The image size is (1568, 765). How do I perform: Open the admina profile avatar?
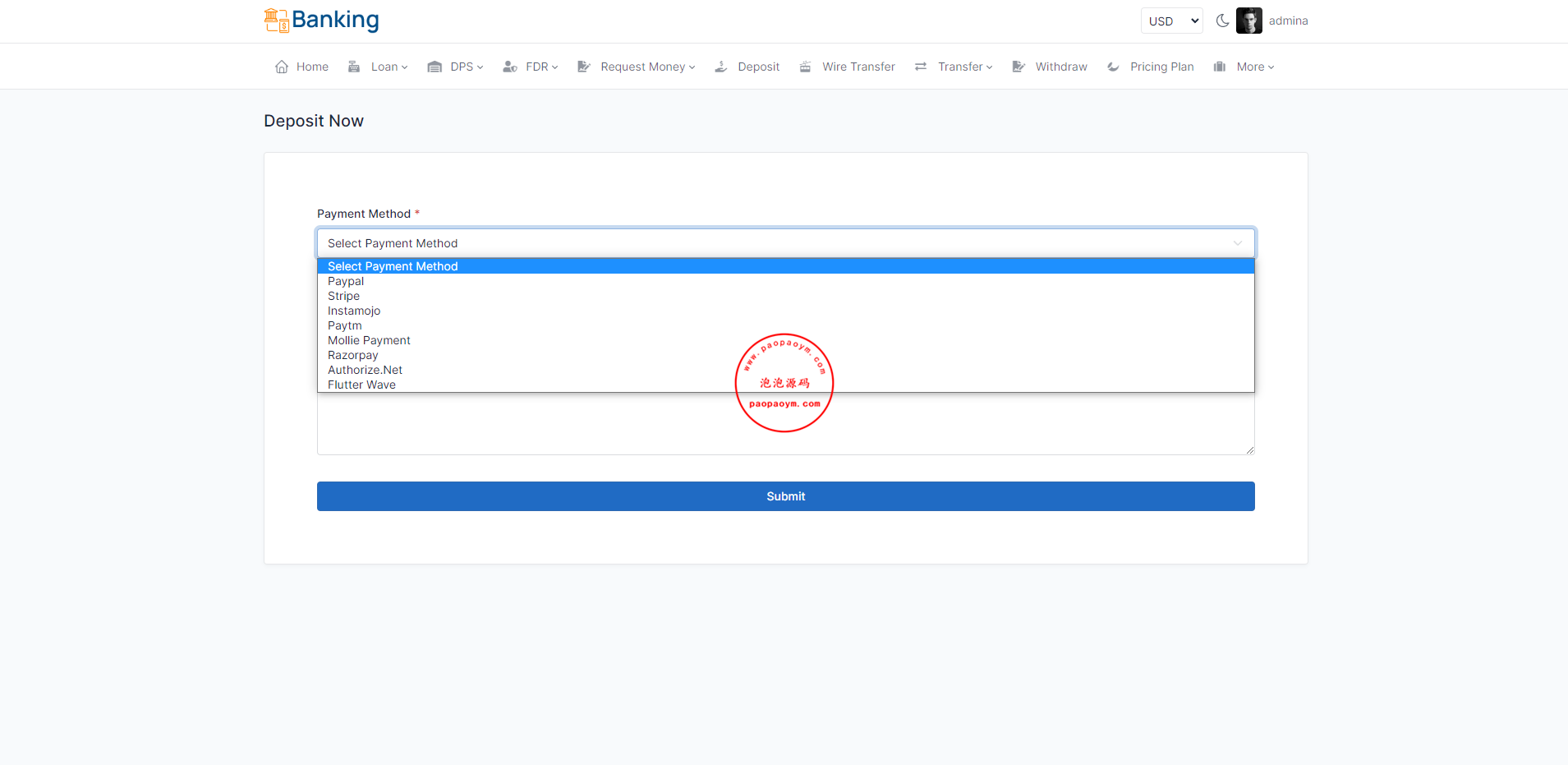(1248, 21)
